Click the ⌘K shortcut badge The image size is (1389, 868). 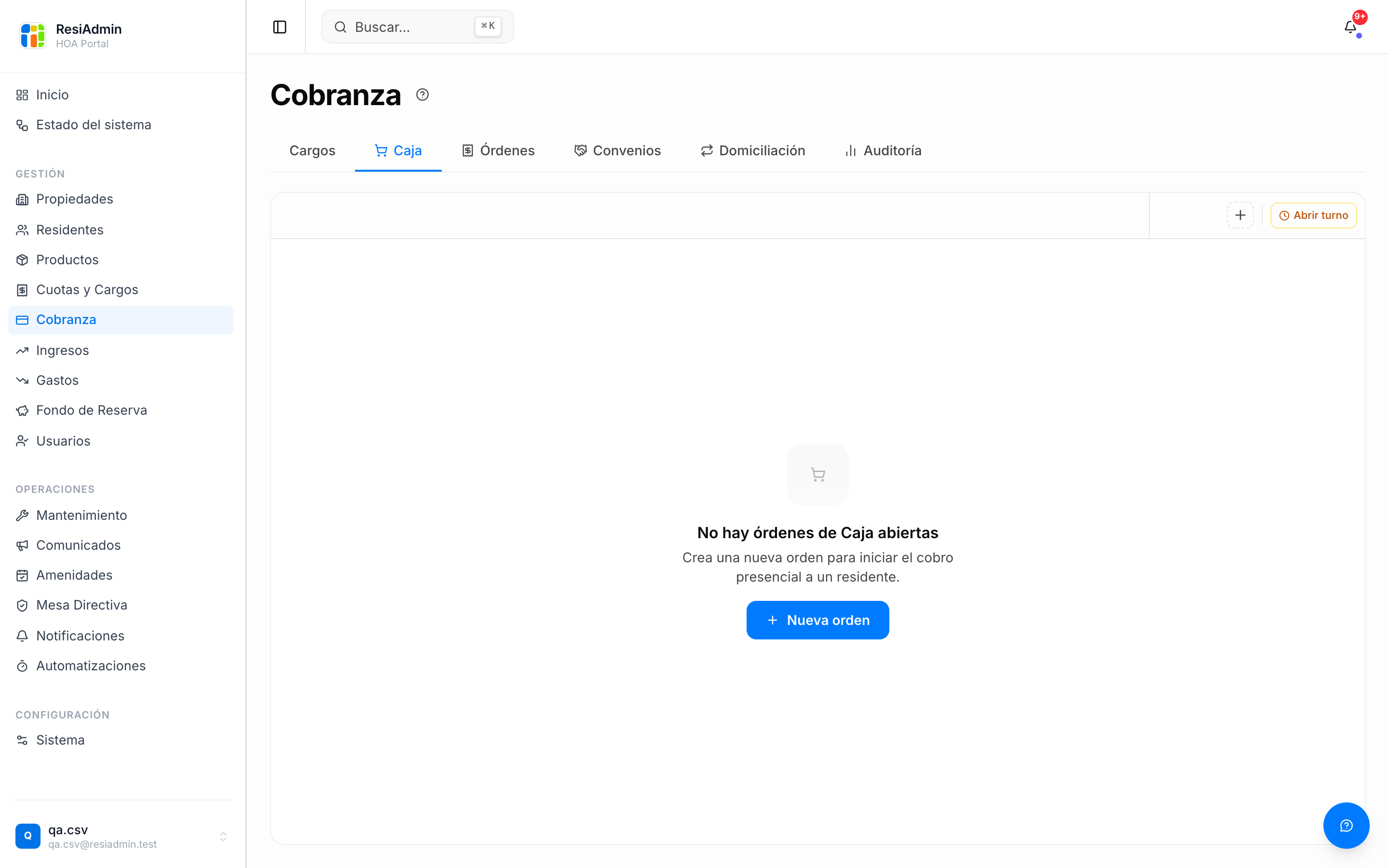488,26
